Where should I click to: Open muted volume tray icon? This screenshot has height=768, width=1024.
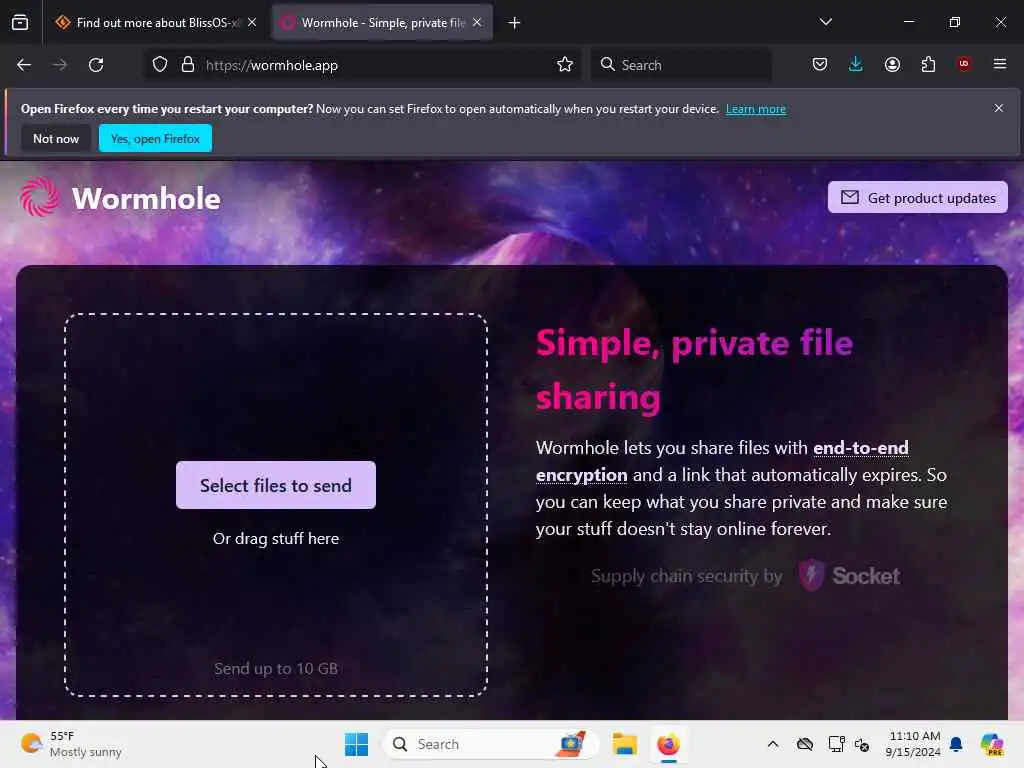coord(862,744)
